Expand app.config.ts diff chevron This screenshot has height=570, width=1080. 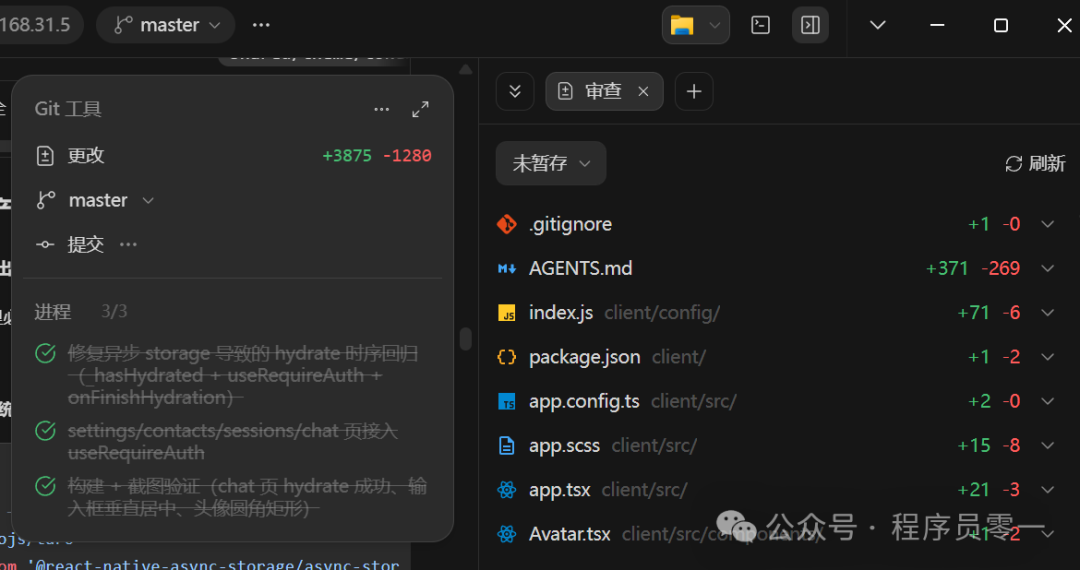click(1048, 401)
